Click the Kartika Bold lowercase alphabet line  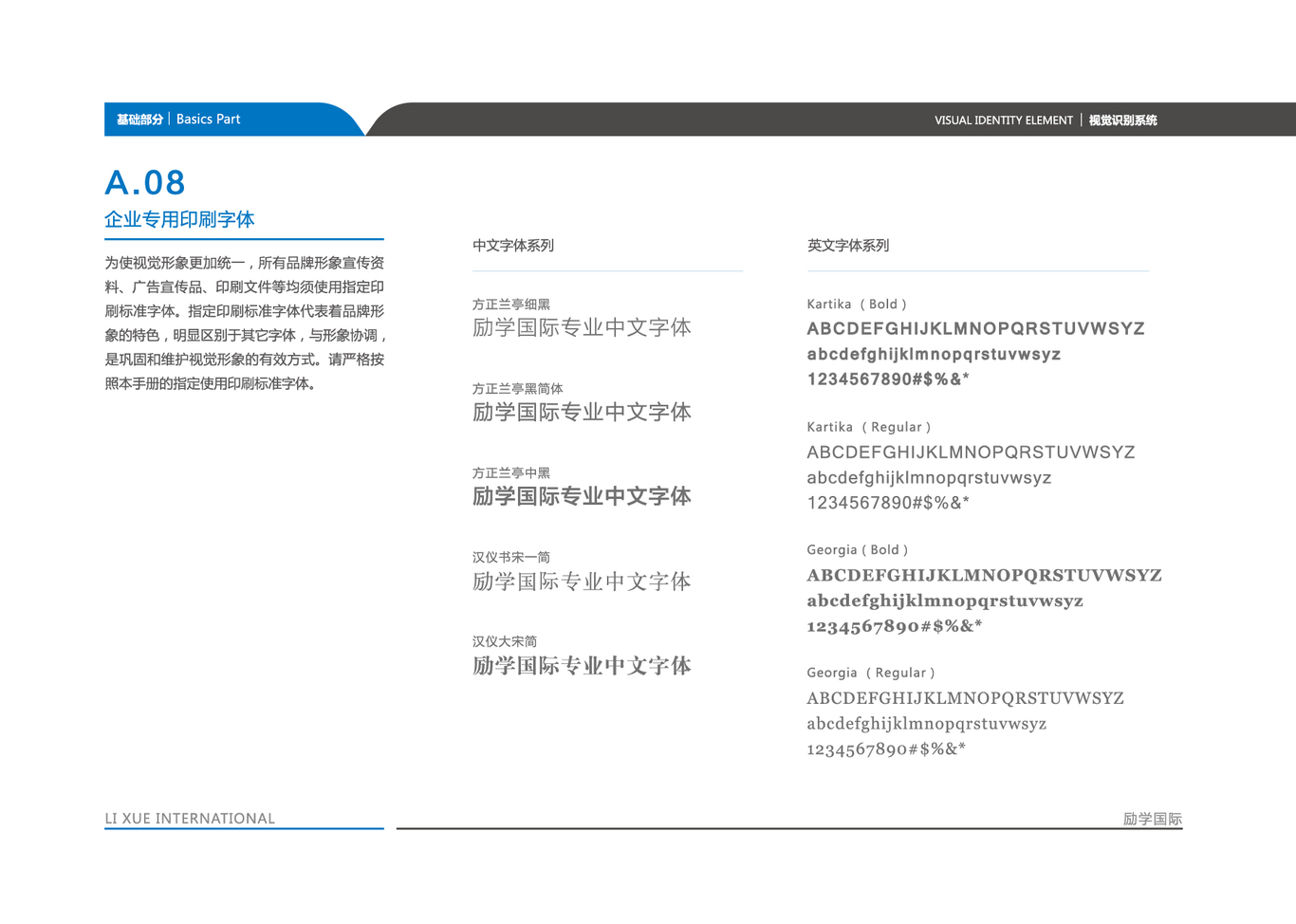(x=934, y=355)
